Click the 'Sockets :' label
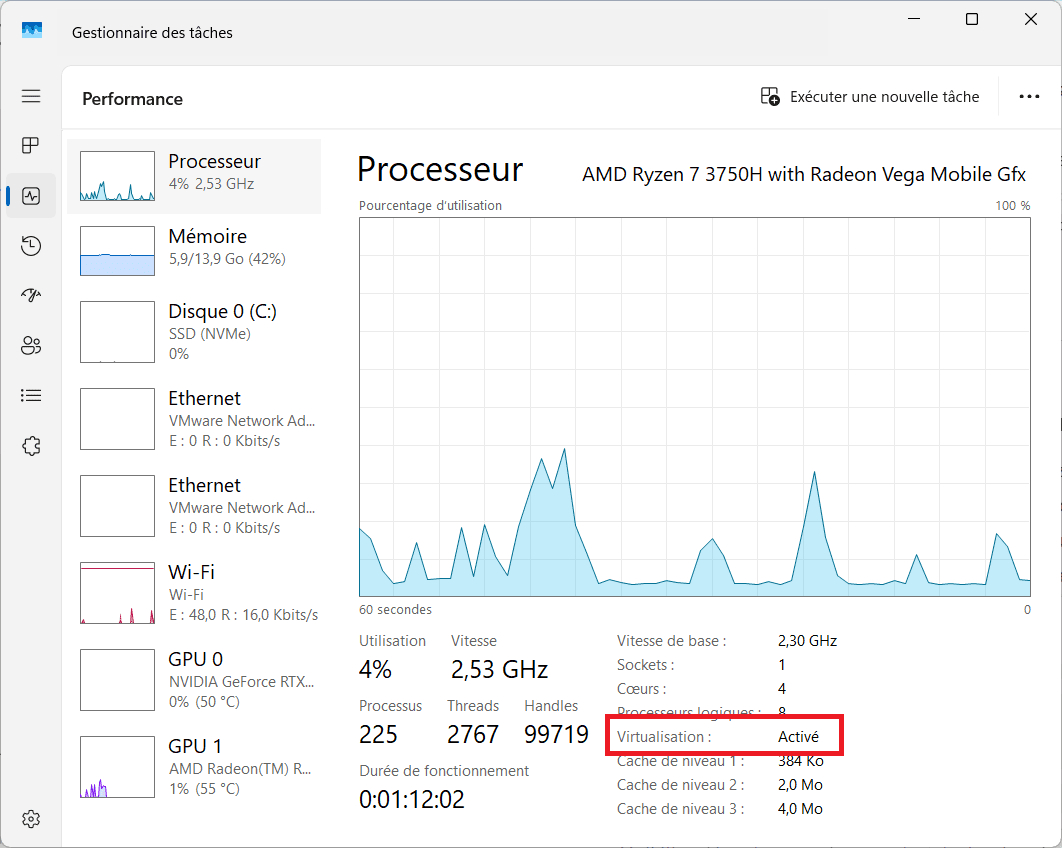1062x848 pixels. pyautogui.click(x=645, y=665)
